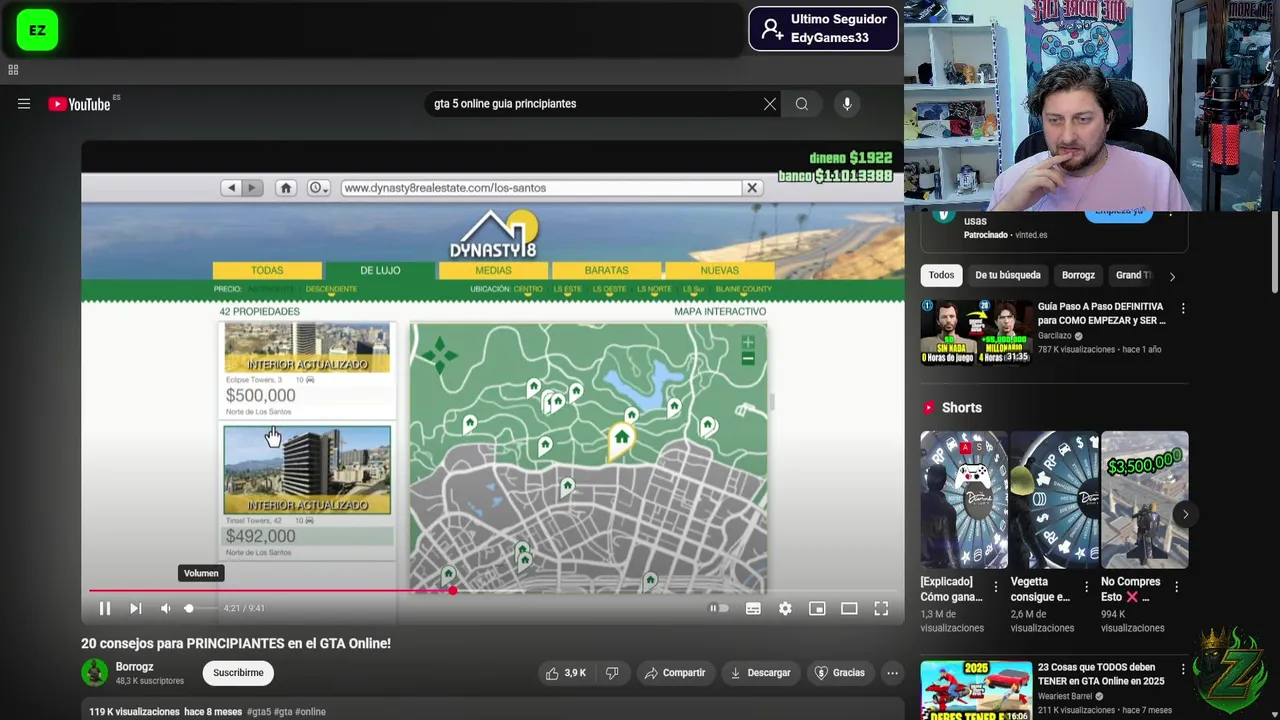Open the No Compres Esto short
Screen dimensions: 1280x720
coord(1145,500)
